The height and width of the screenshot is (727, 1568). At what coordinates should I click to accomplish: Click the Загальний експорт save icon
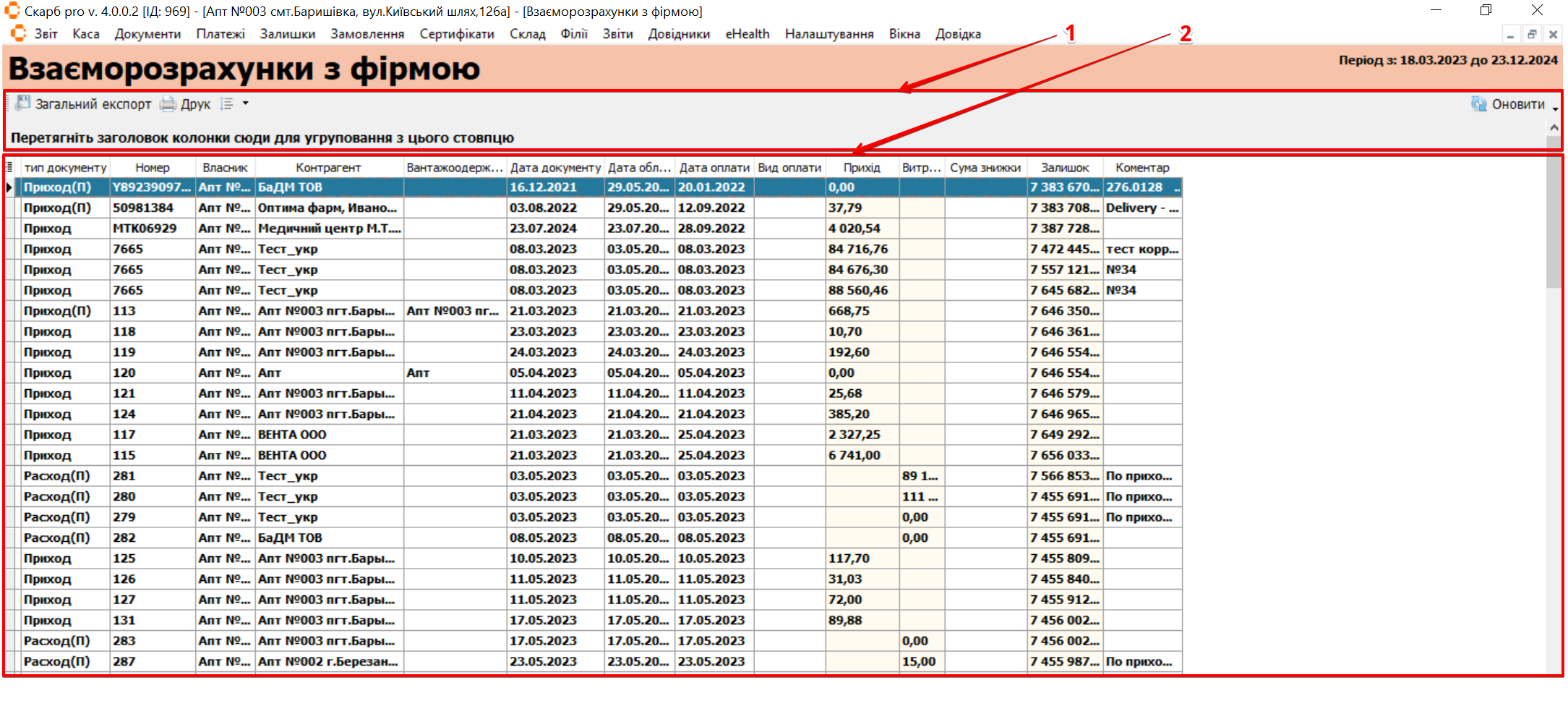coord(24,103)
